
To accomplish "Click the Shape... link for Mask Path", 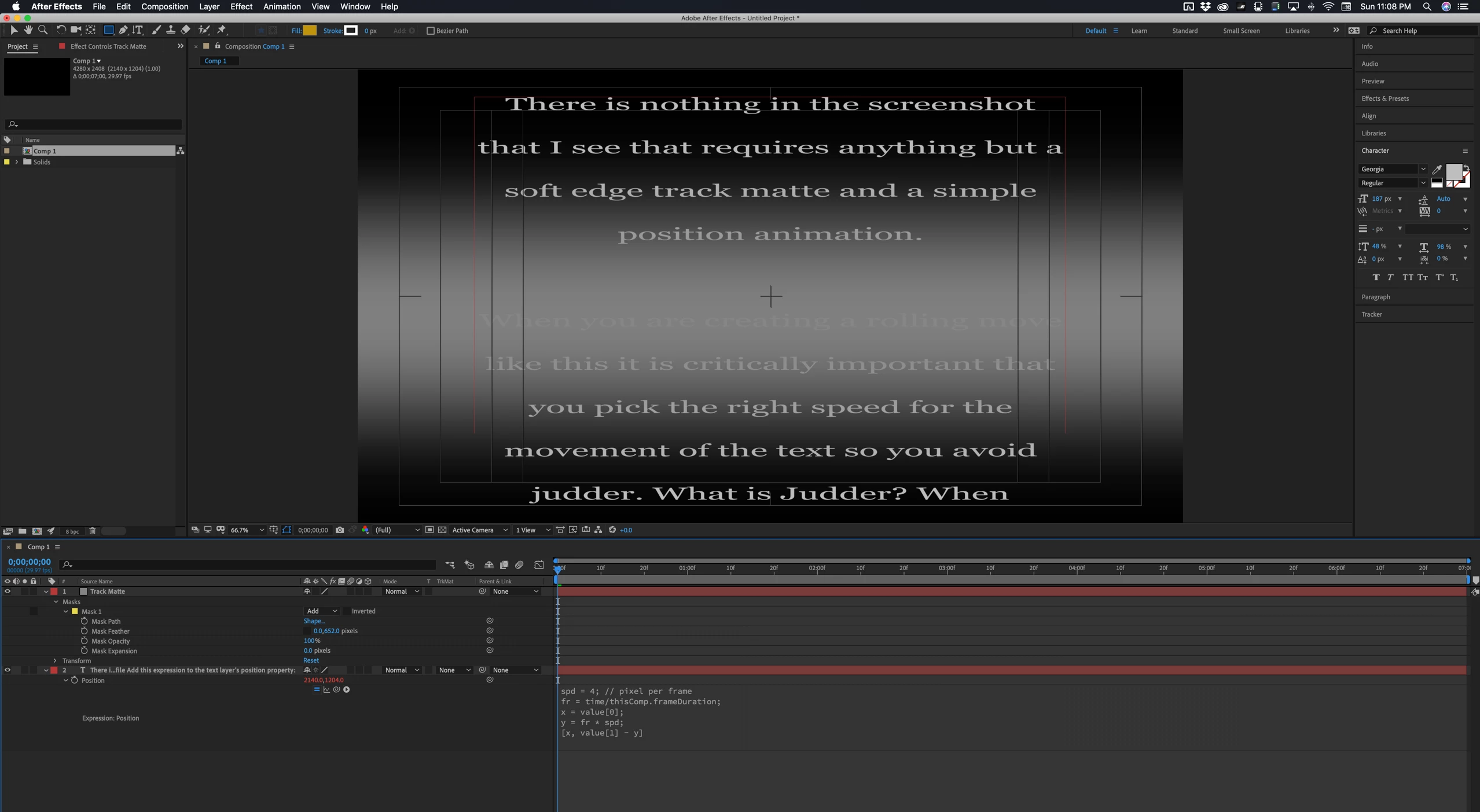I will [314, 621].
